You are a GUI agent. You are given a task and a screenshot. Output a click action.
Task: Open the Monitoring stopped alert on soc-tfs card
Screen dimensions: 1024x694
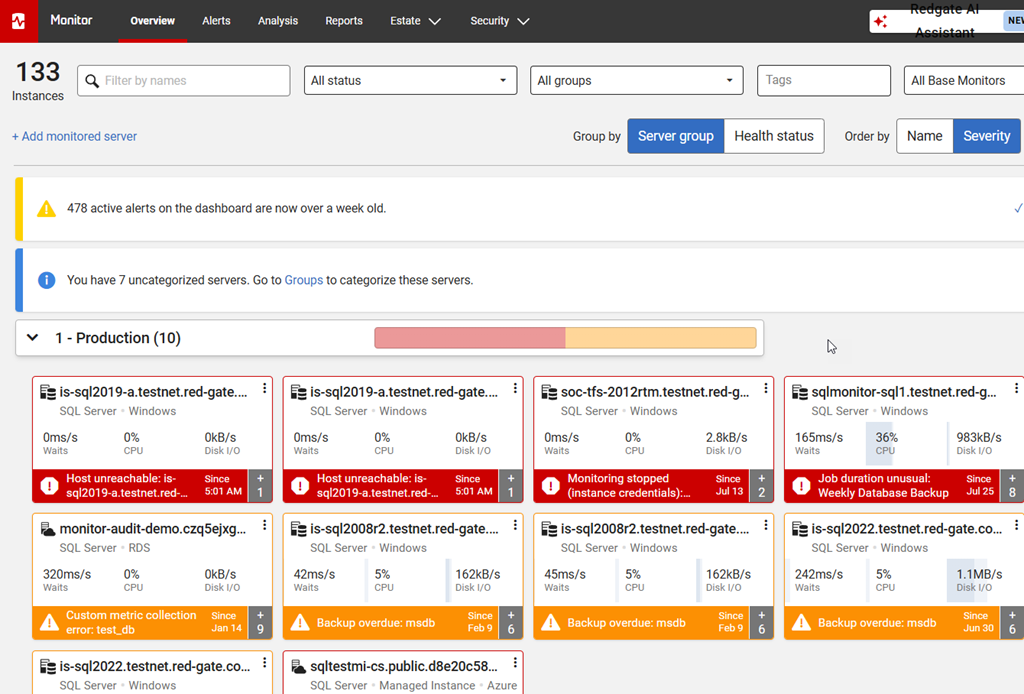click(642, 486)
